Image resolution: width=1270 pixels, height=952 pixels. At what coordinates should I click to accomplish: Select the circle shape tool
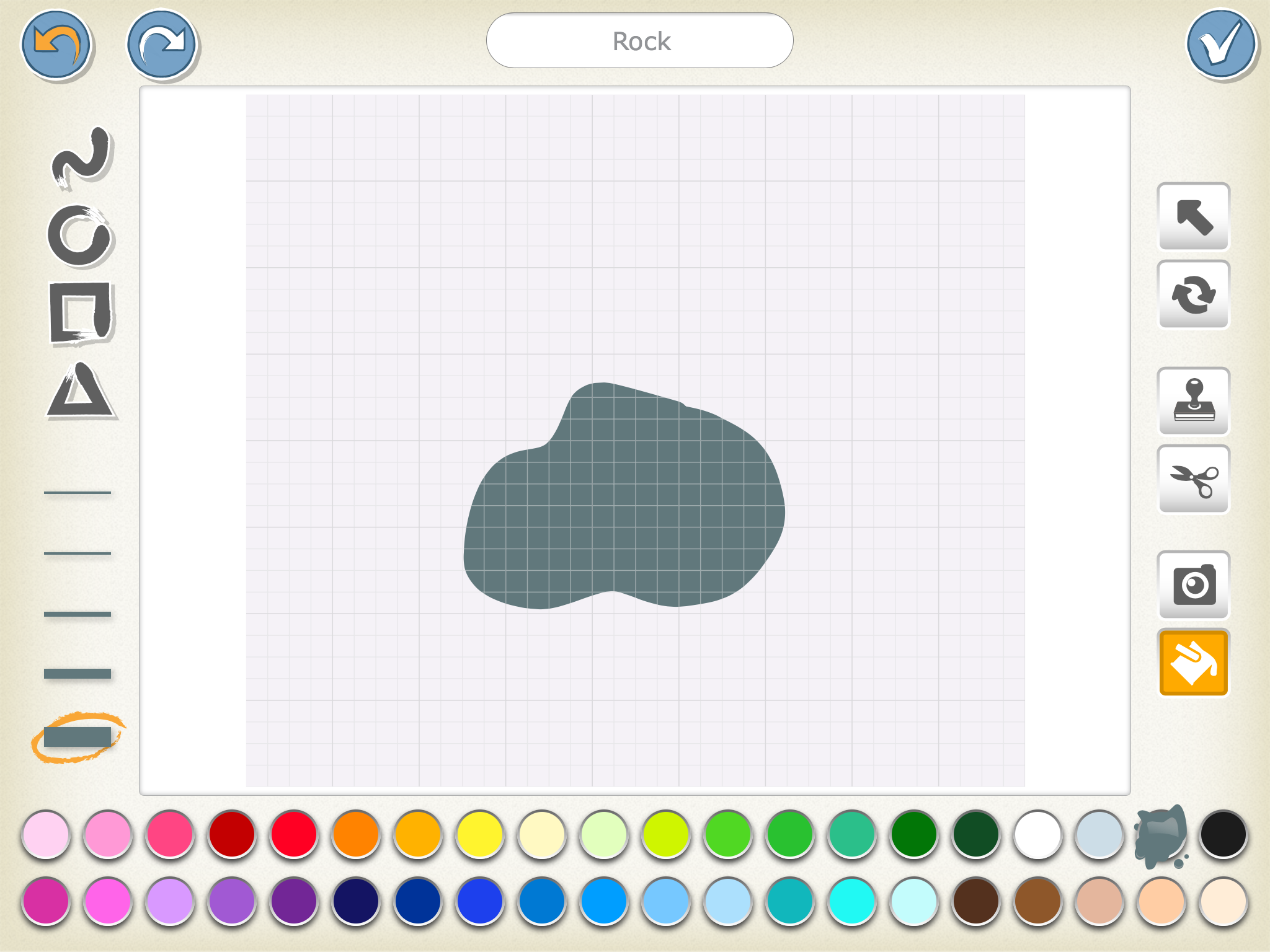point(79,236)
